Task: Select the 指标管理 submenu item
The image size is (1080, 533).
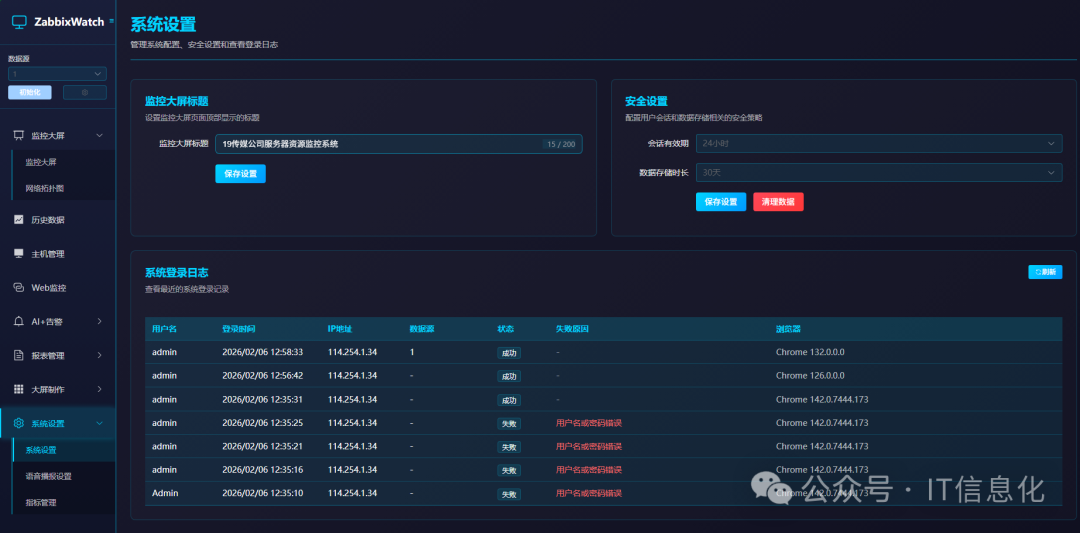Action: click(x=41, y=503)
